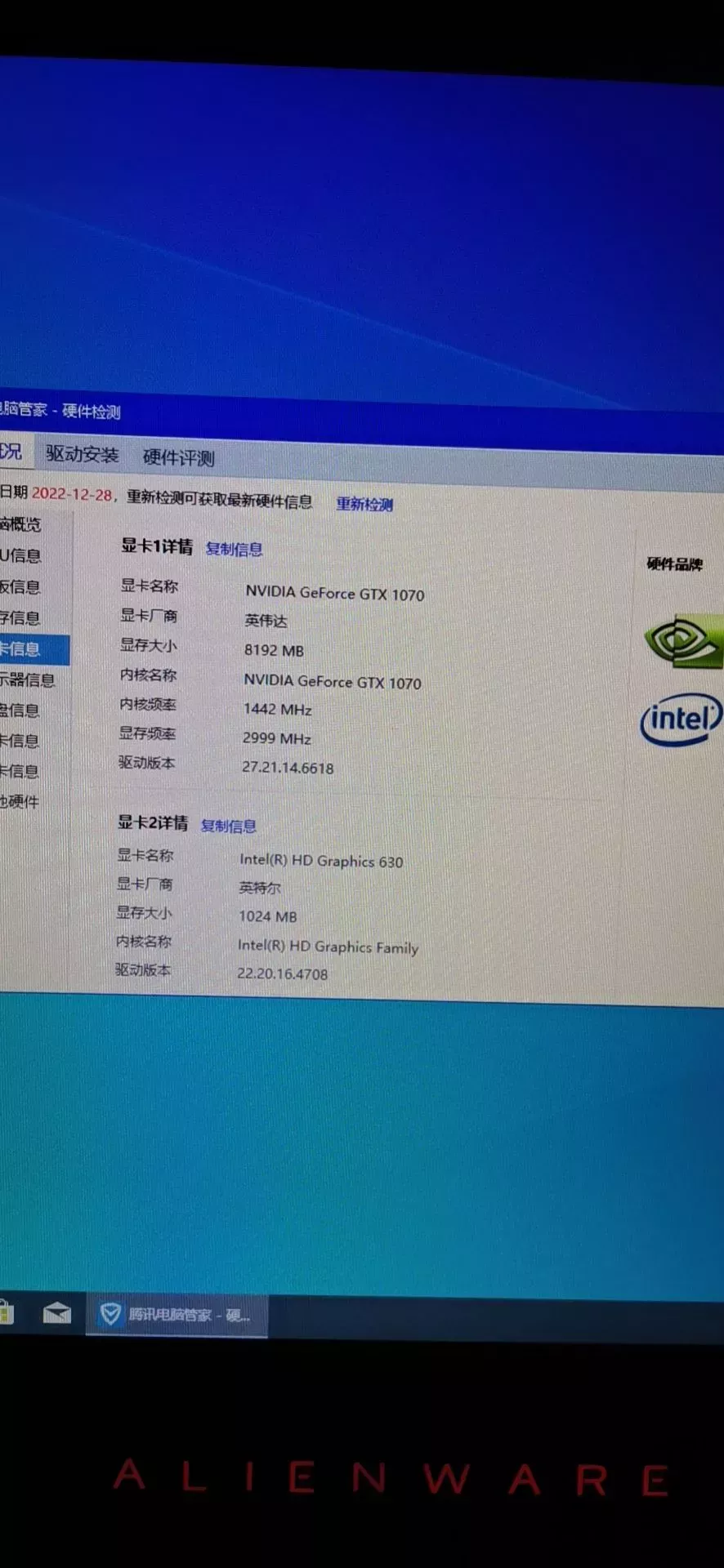This screenshot has height=1568, width=724.
Task: Click the 显存频率 label
Action: pyautogui.click(x=147, y=733)
